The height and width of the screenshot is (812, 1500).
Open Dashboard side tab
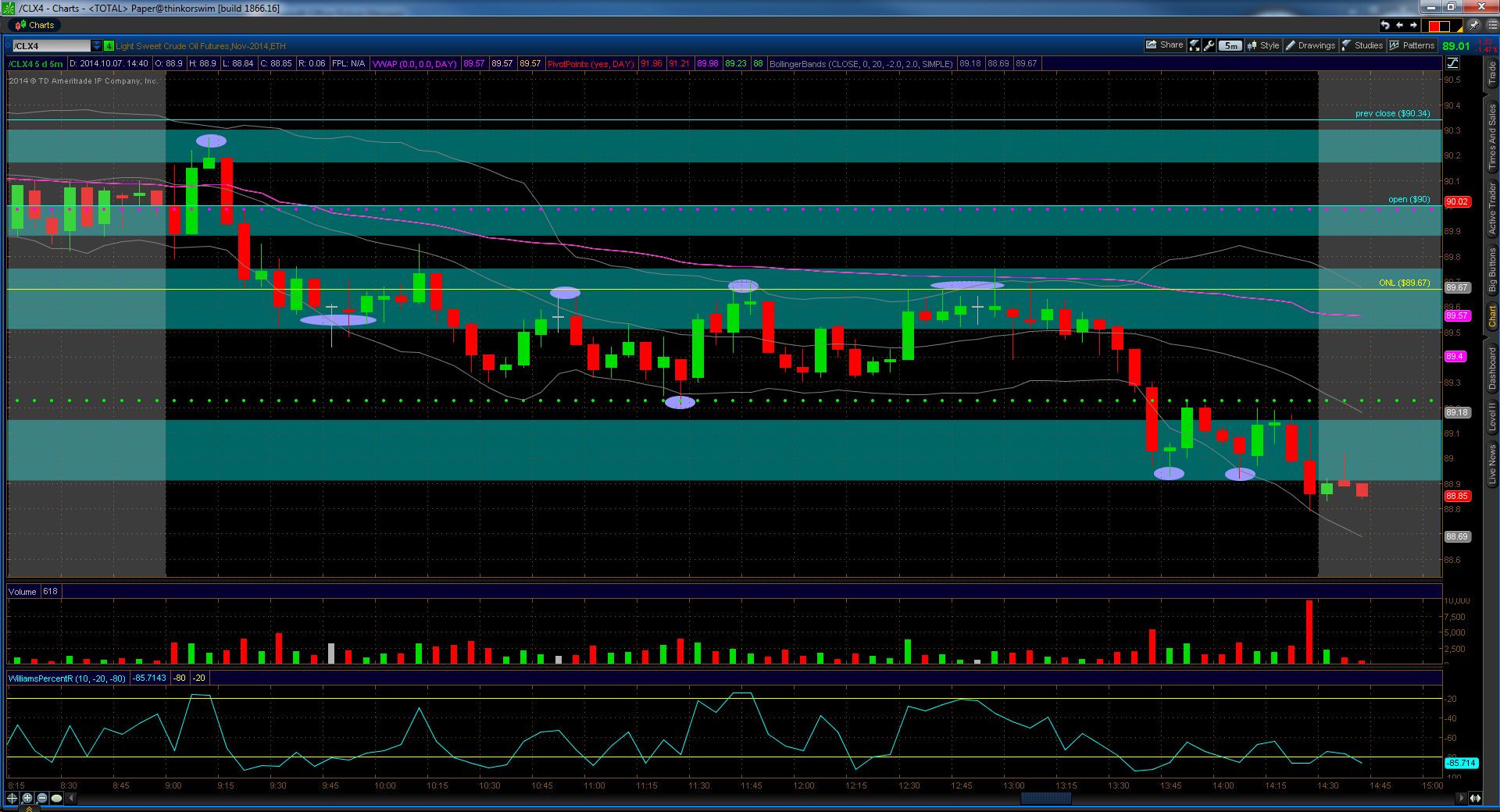[x=1491, y=368]
